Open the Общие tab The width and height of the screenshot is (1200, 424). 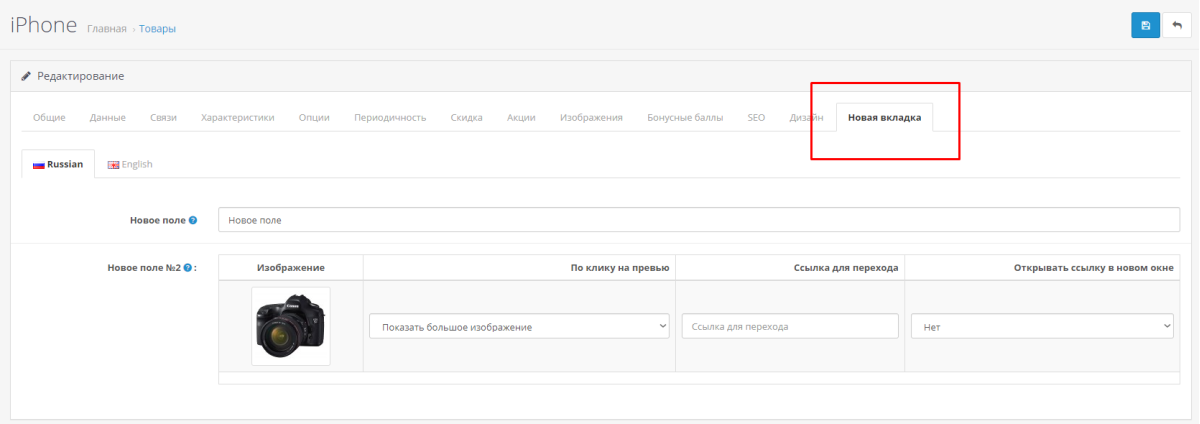[49, 118]
